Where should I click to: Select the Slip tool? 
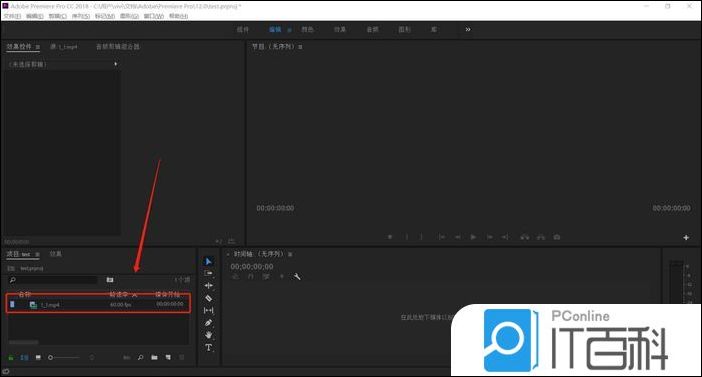[x=209, y=310]
